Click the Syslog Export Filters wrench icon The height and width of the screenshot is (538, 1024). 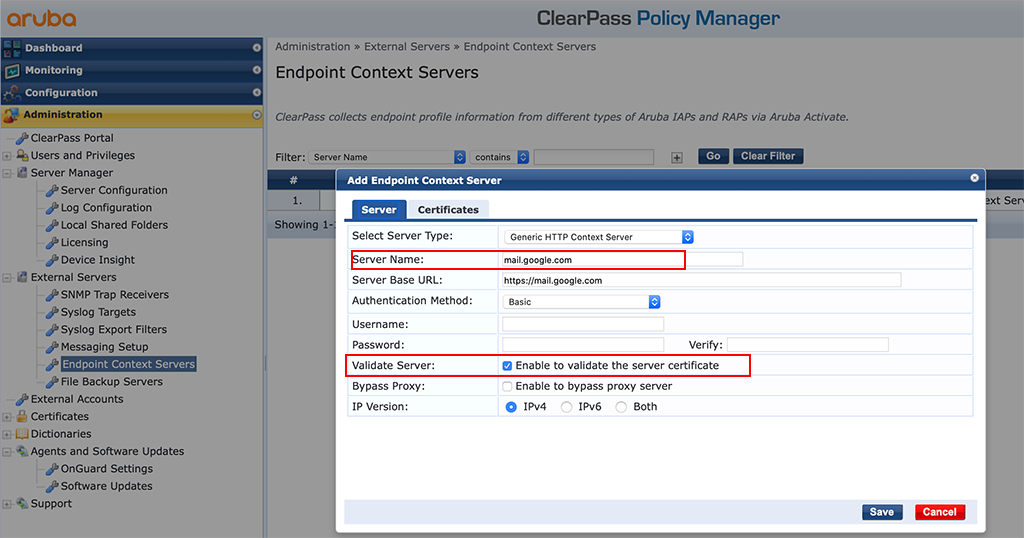pos(52,330)
